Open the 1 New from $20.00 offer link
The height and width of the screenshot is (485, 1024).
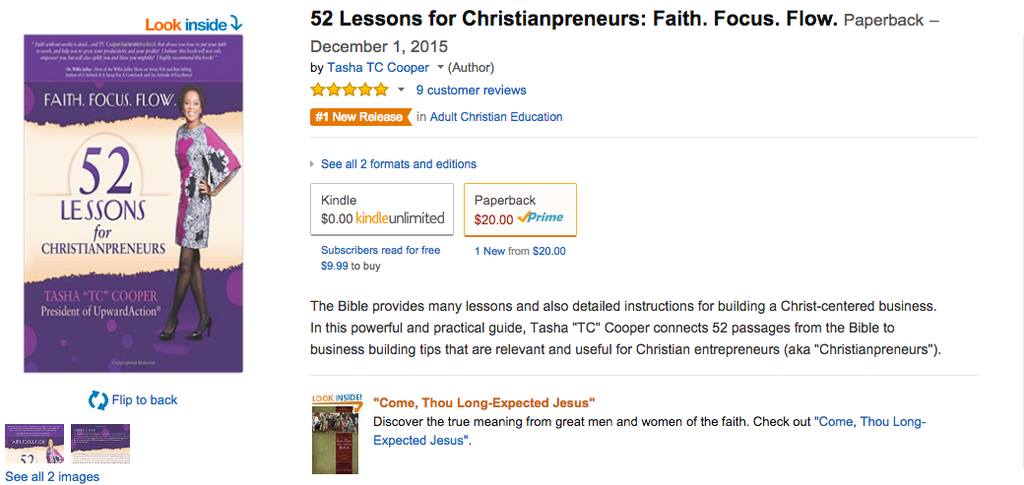[520, 251]
